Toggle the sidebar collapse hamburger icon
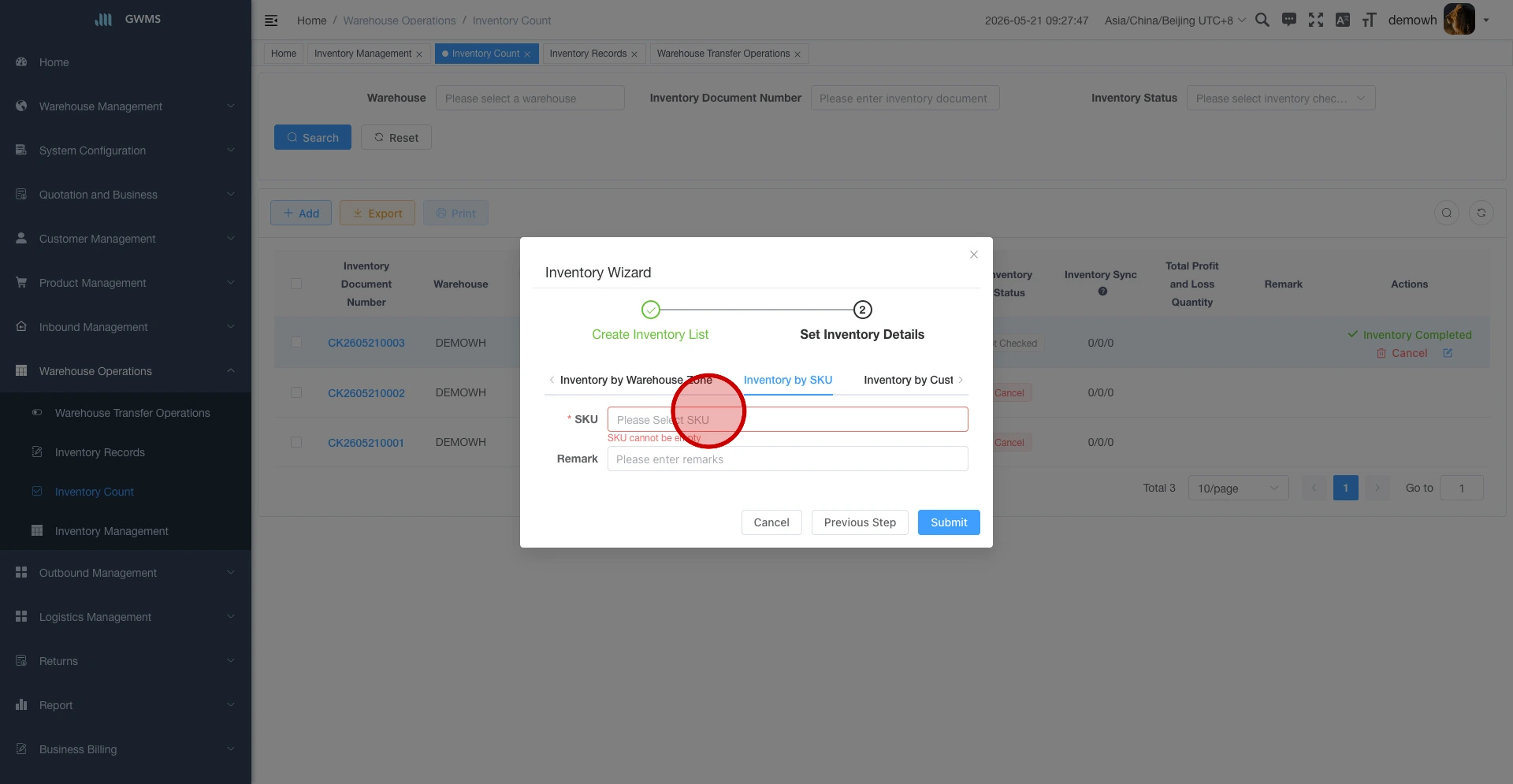 [x=271, y=20]
